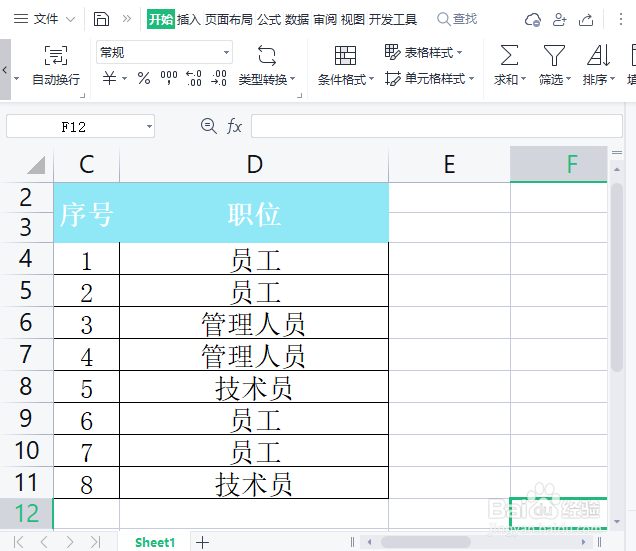Click the 员工 cell in row 4

coord(254,259)
